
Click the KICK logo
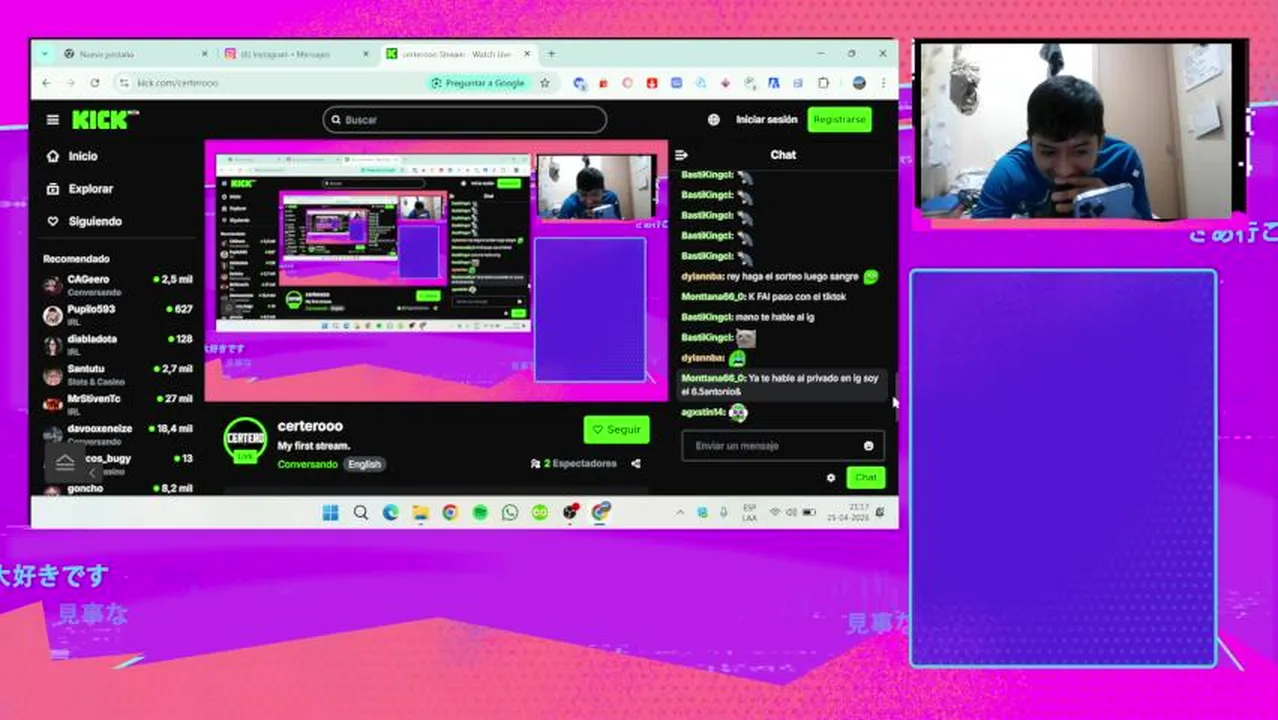104,120
